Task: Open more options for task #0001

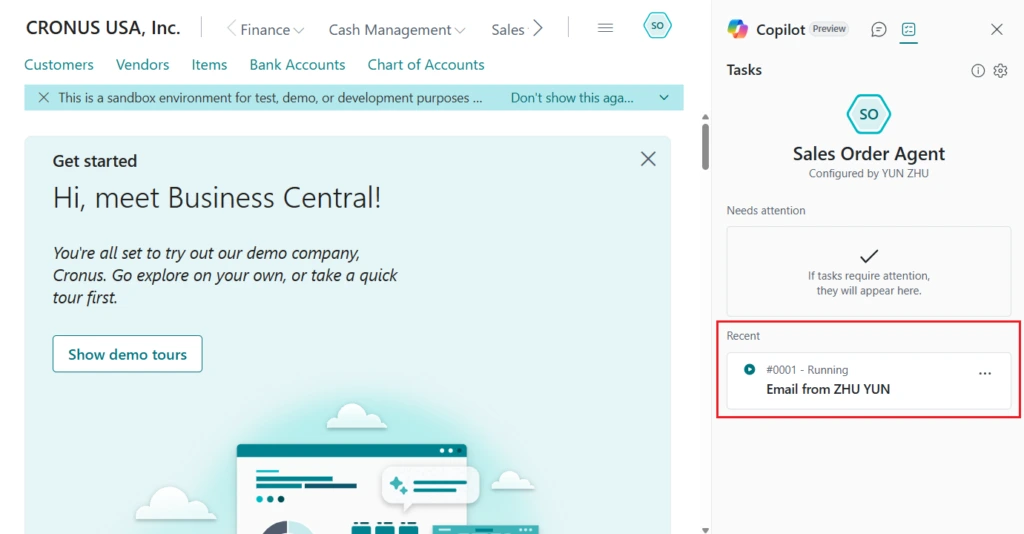Action: click(985, 374)
